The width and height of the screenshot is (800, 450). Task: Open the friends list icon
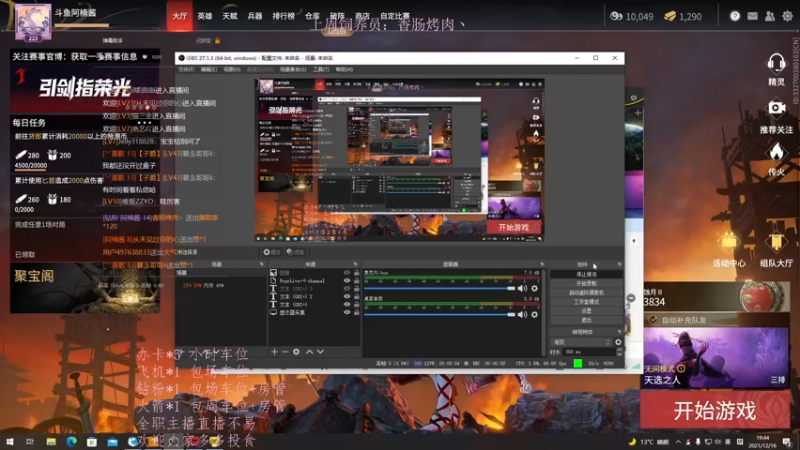pyautogui.click(x=770, y=16)
